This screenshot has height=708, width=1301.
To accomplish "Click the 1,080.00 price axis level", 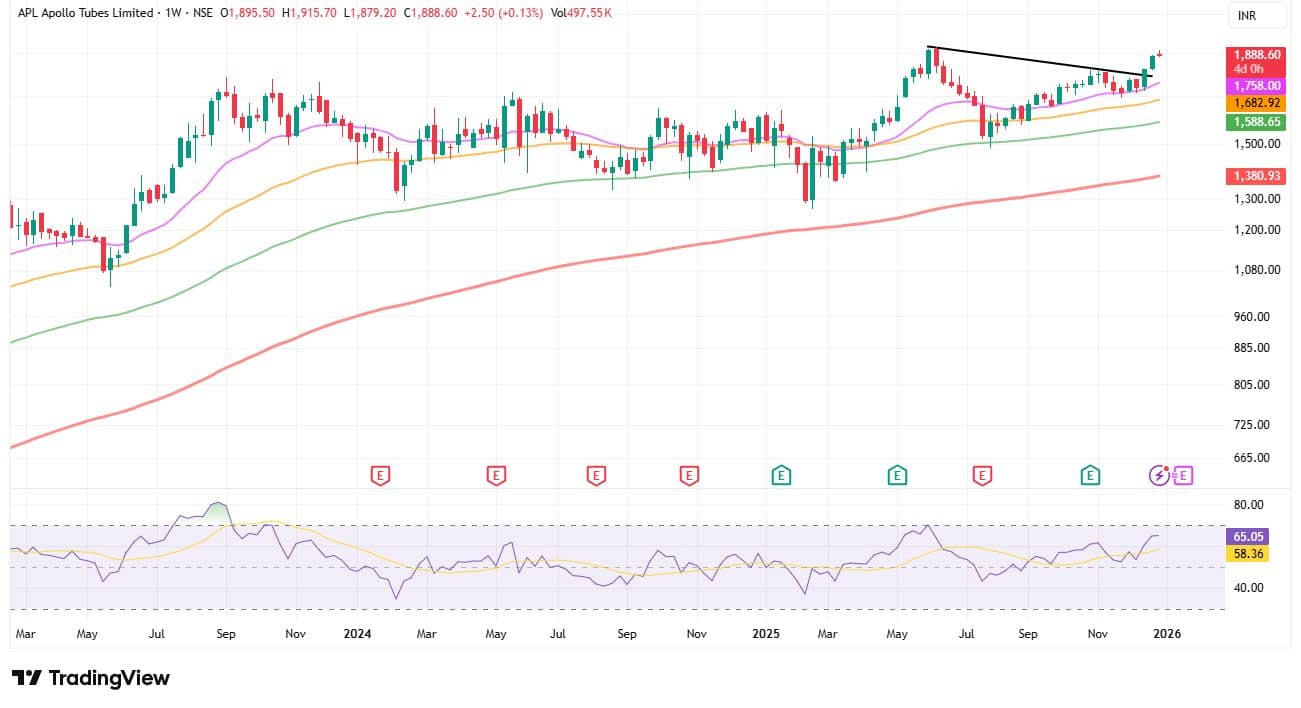I will [x=1256, y=270].
